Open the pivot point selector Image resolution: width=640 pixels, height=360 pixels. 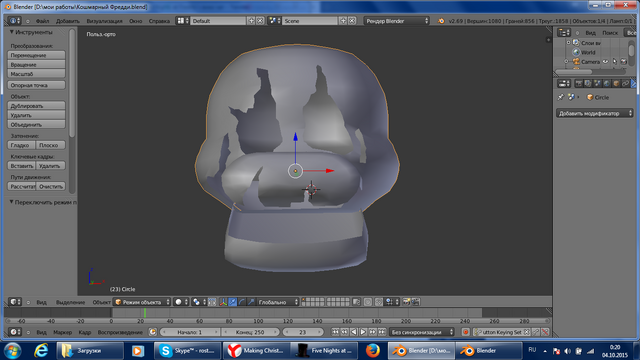click(199, 302)
